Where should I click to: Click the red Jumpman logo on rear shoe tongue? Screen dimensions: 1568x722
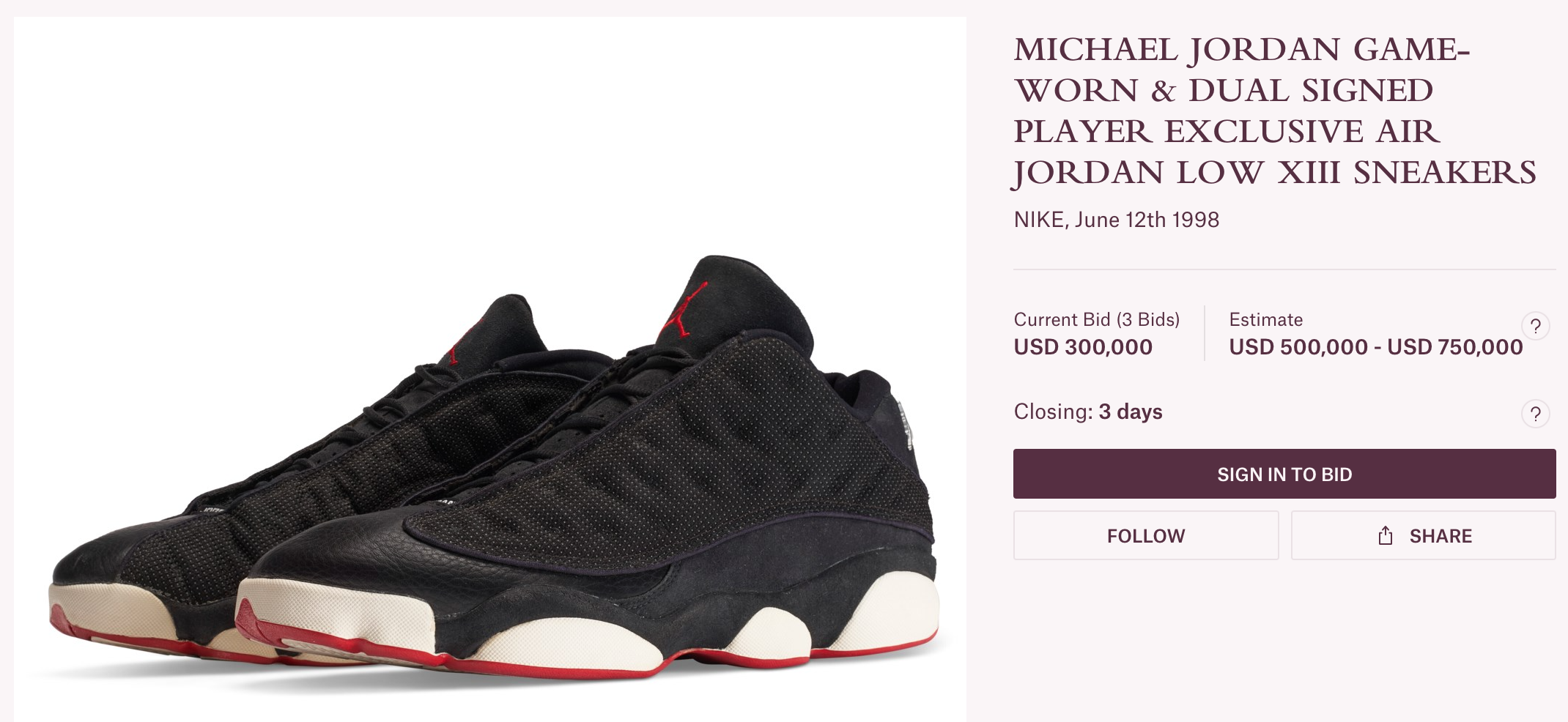[463, 343]
